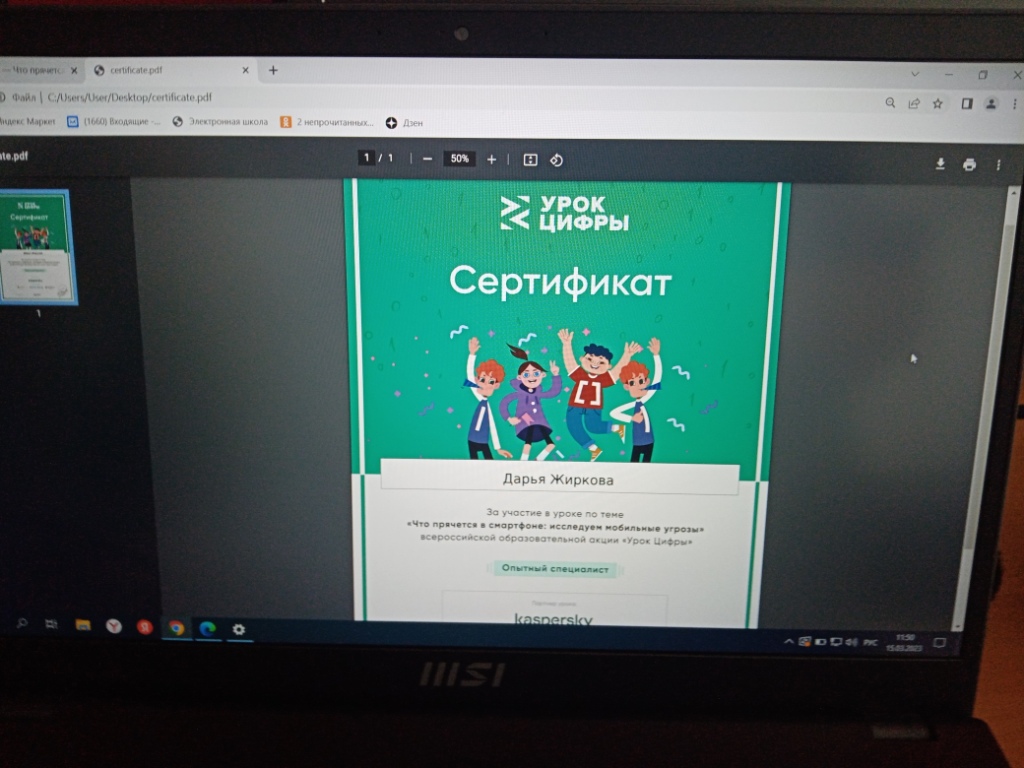The height and width of the screenshot is (768, 1024).
Task: Open 'Дзен' bookmark
Action: point(404,123)
